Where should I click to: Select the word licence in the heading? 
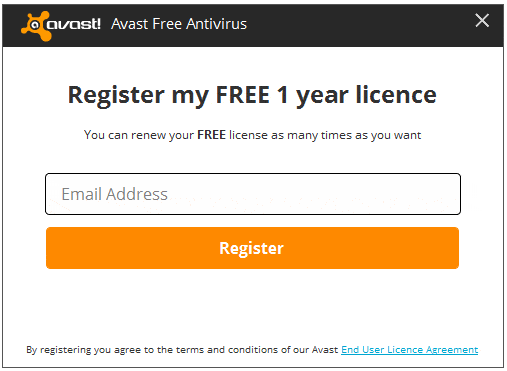(396, 94)
